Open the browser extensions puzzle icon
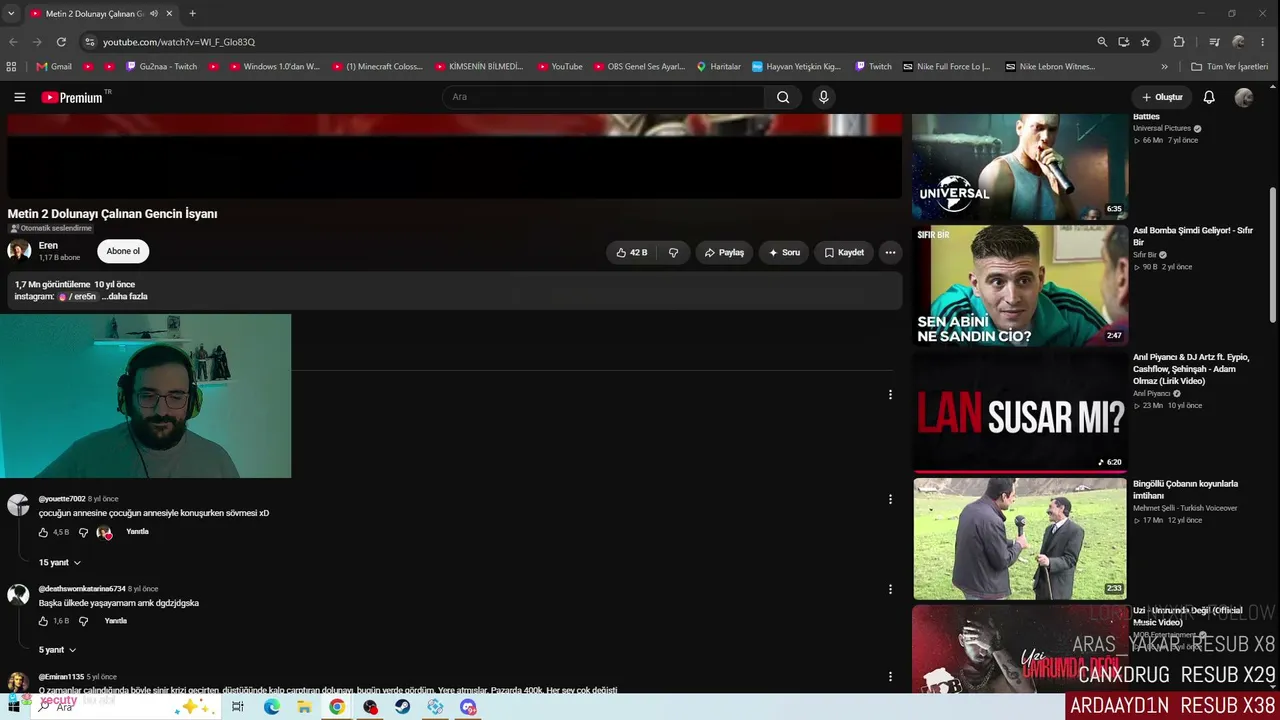Screen dimensions: 1280x720 click(1179, 42)
